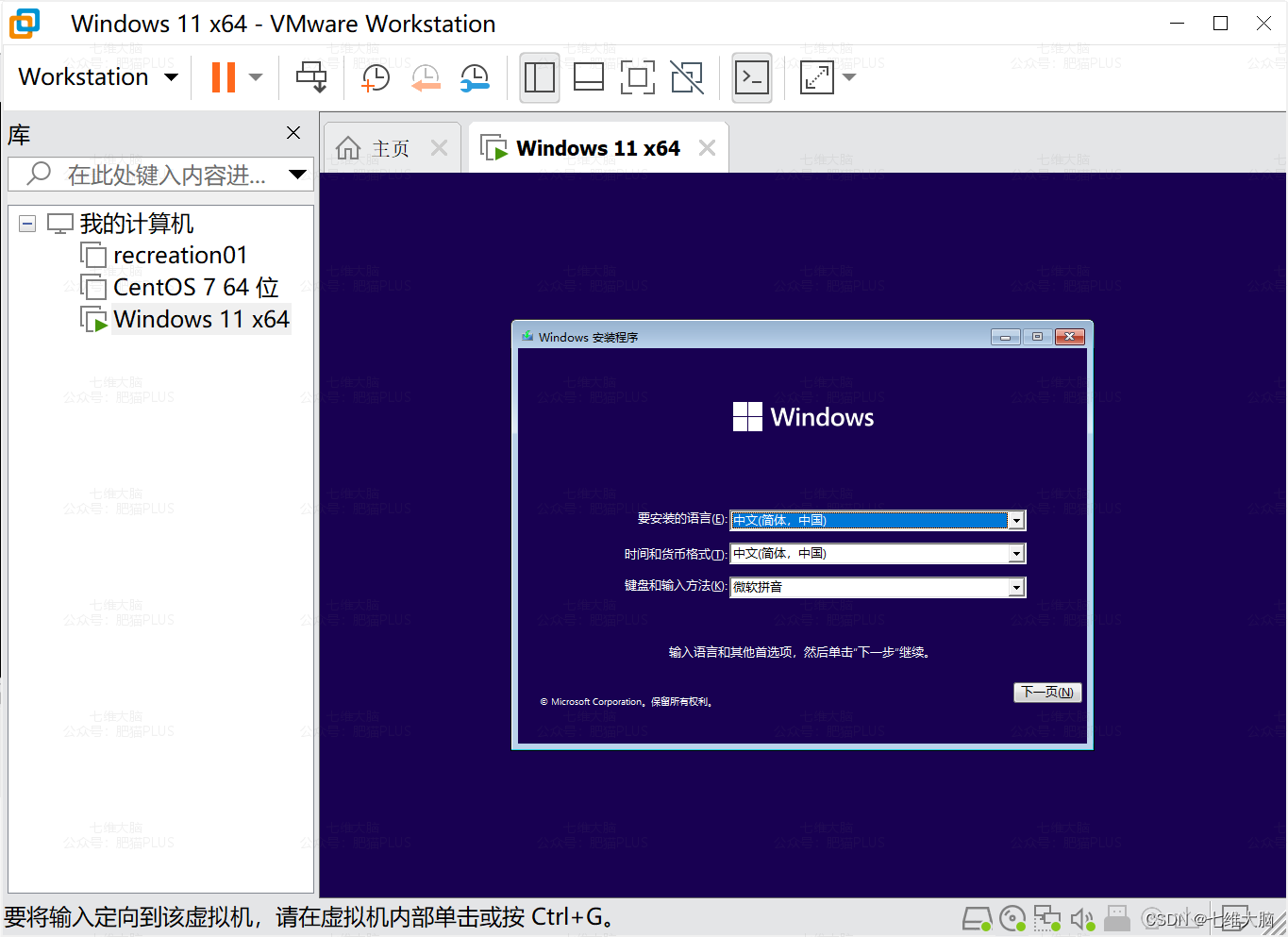
Task: Revert to the previous snapshot icon
Action: 426,77
